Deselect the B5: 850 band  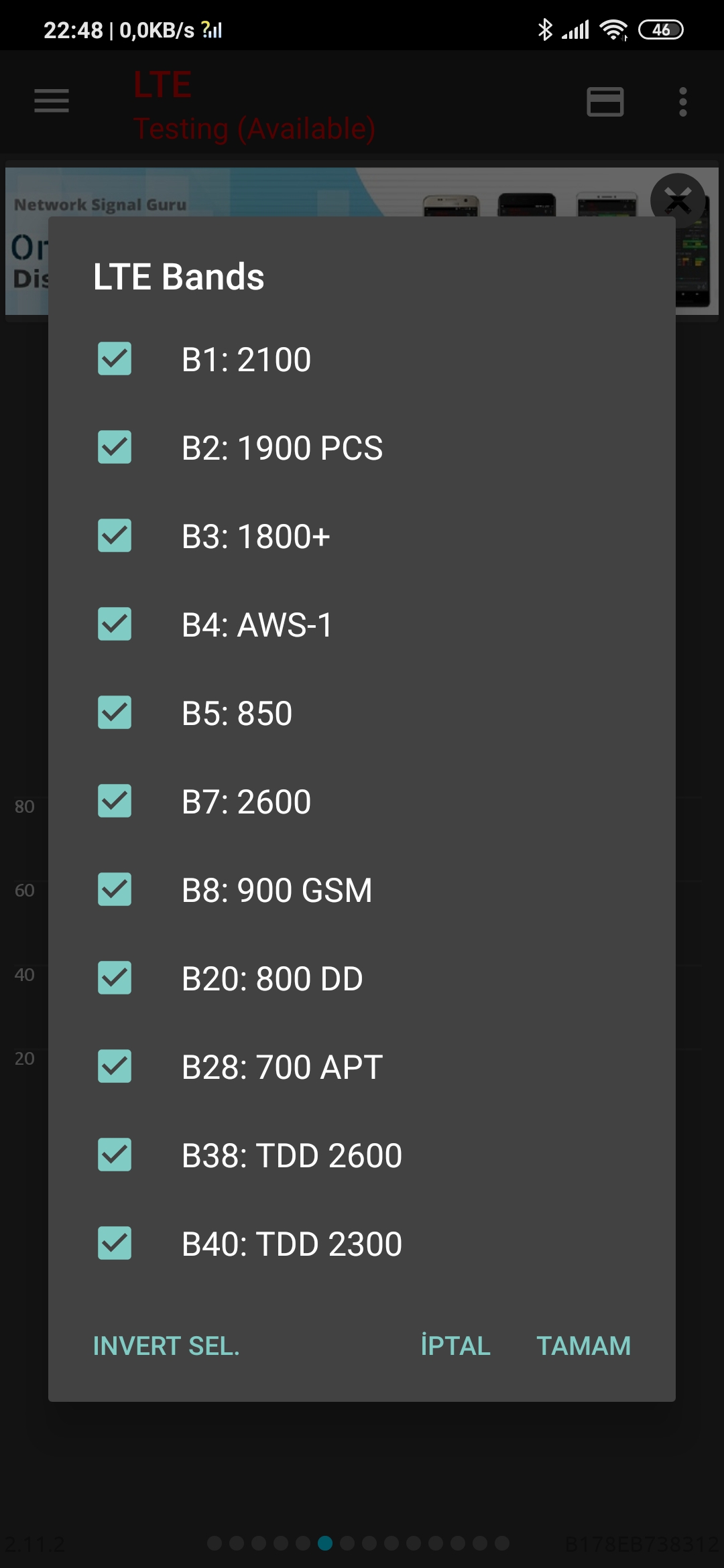coord(115,713)
